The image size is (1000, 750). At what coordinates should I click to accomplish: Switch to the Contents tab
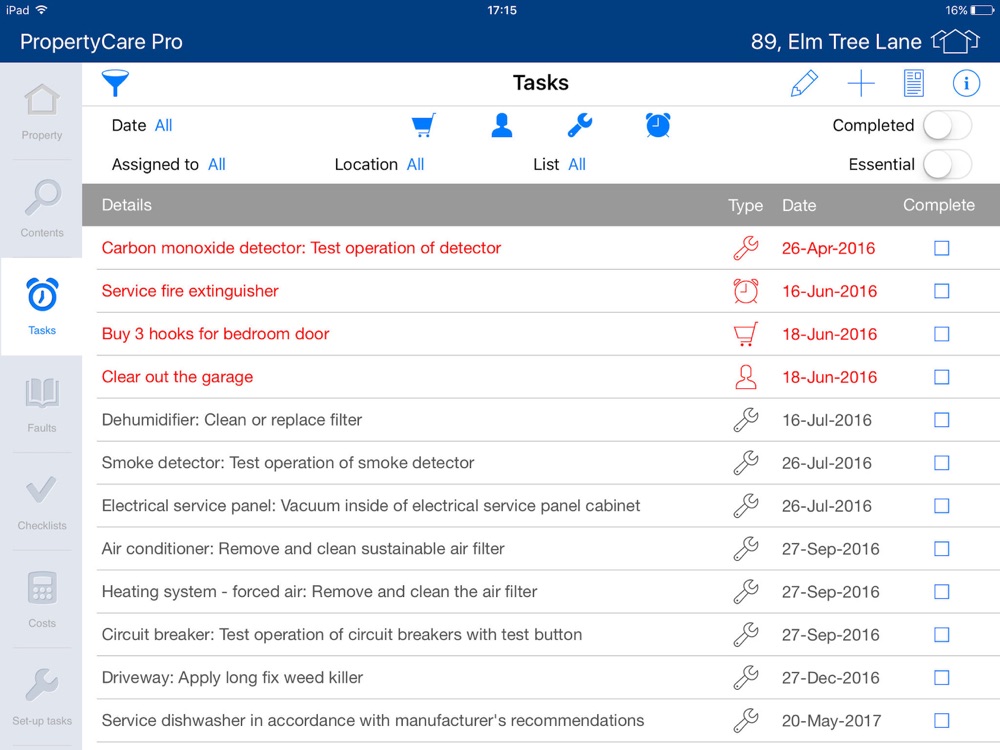click(41, 209)
